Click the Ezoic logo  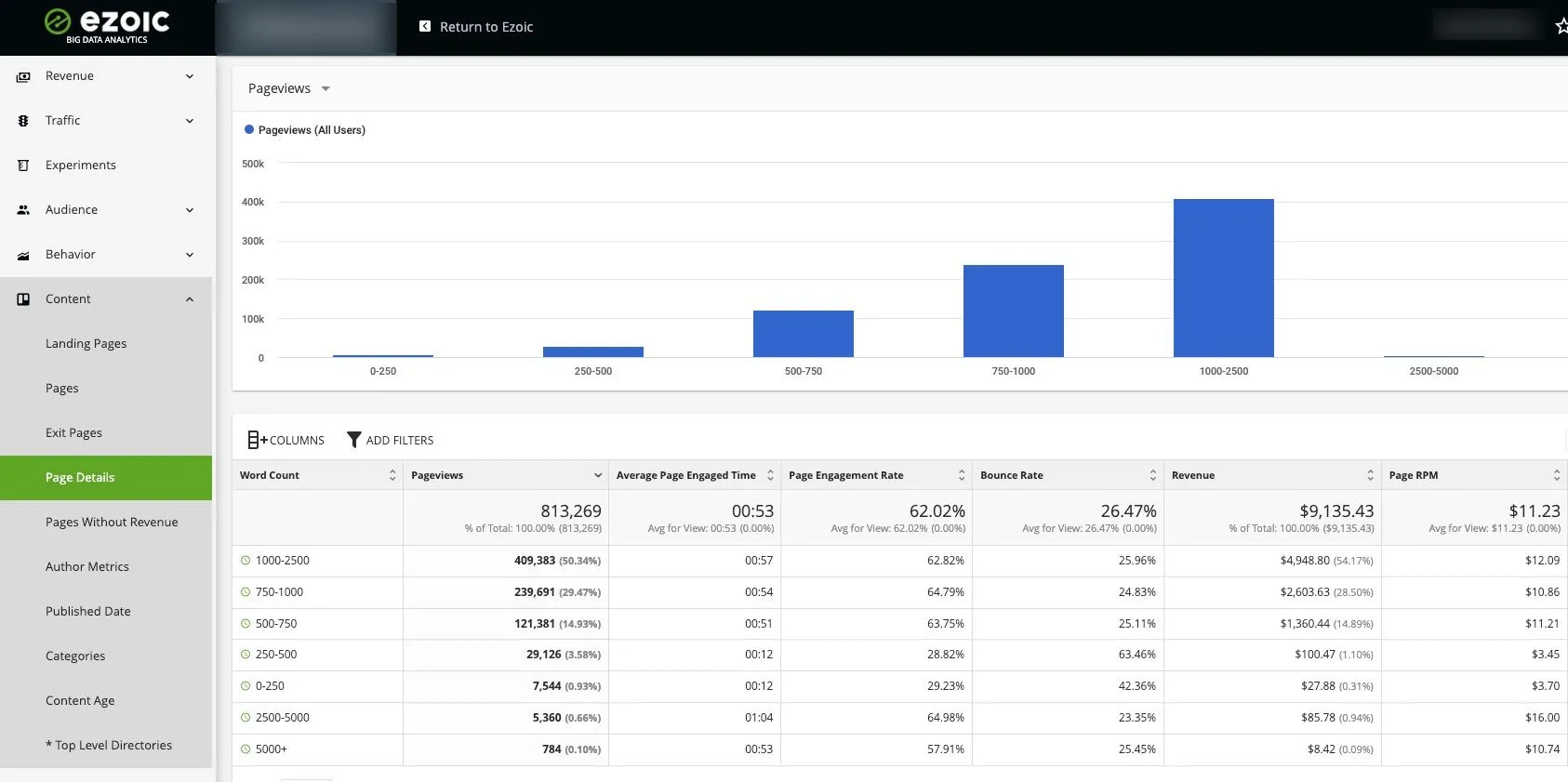107,26
